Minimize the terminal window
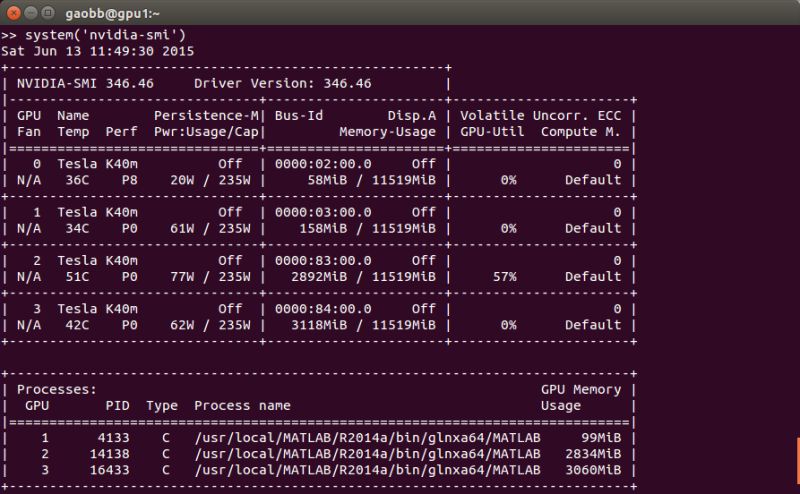Image resolution: width=800 pixels, height=494 pixels. tap(31, 13)
